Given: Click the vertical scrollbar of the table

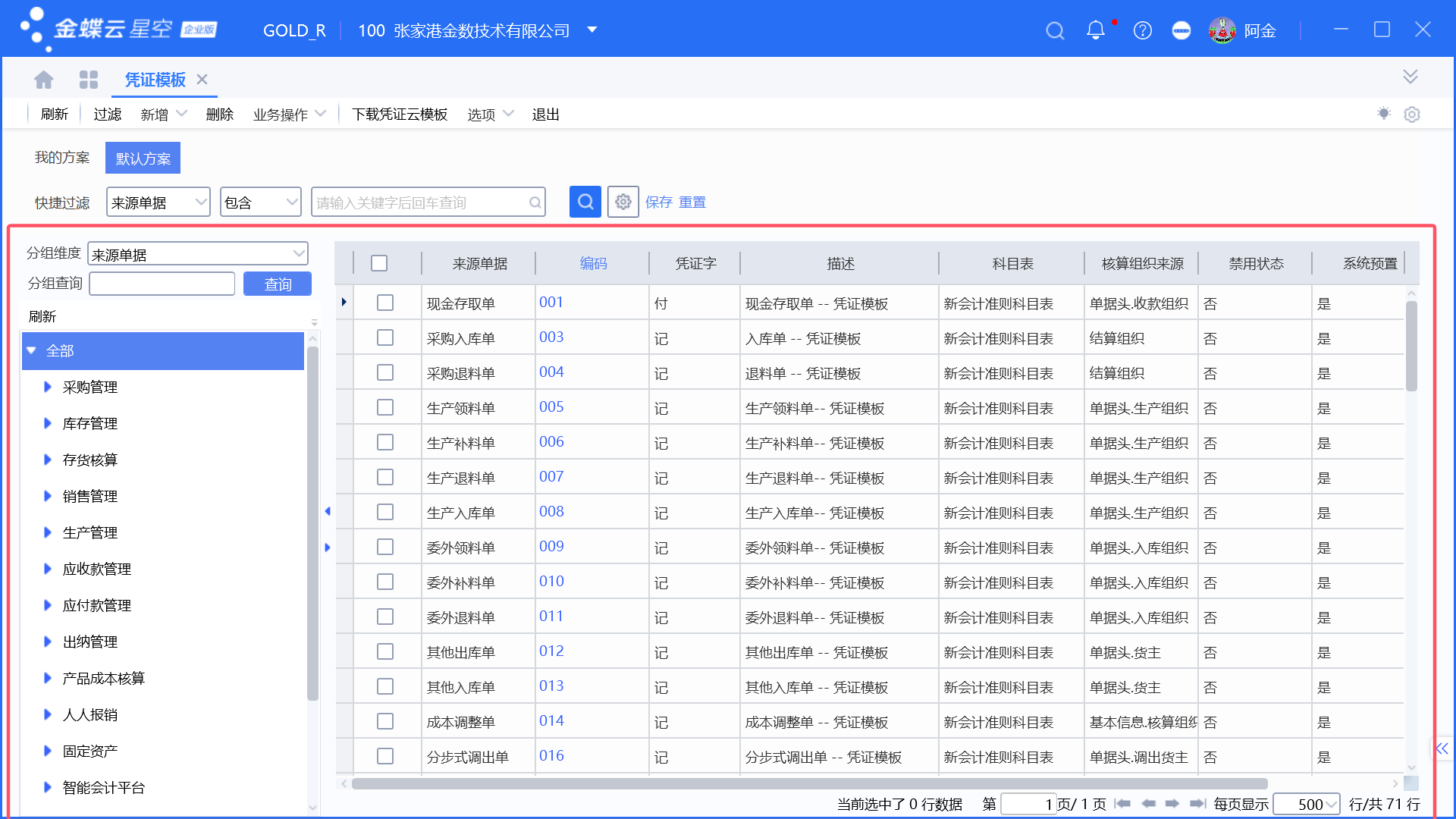Looking at the screenshot, I should tap(1411, 346).
